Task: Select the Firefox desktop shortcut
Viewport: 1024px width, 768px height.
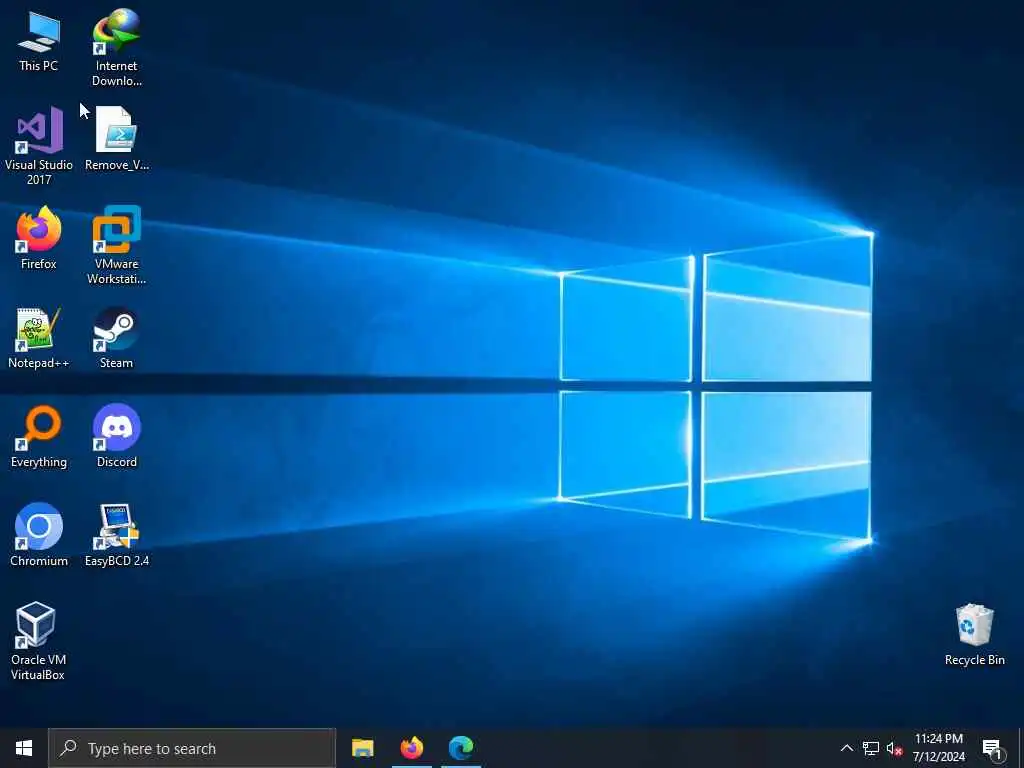Action: click(39, 238)
